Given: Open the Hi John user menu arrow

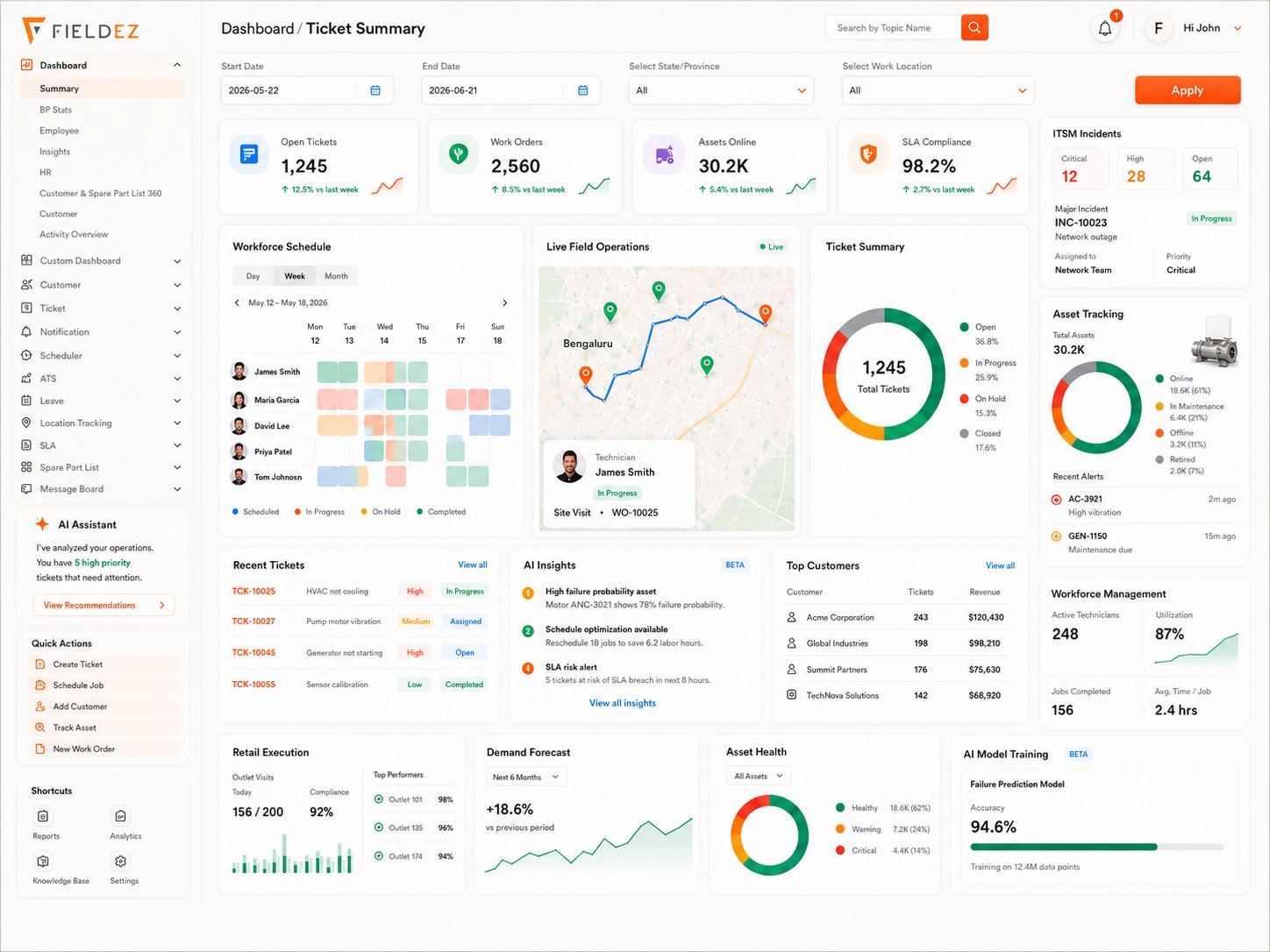Looking at the screenshot, I should click(x=1238, y=28).
